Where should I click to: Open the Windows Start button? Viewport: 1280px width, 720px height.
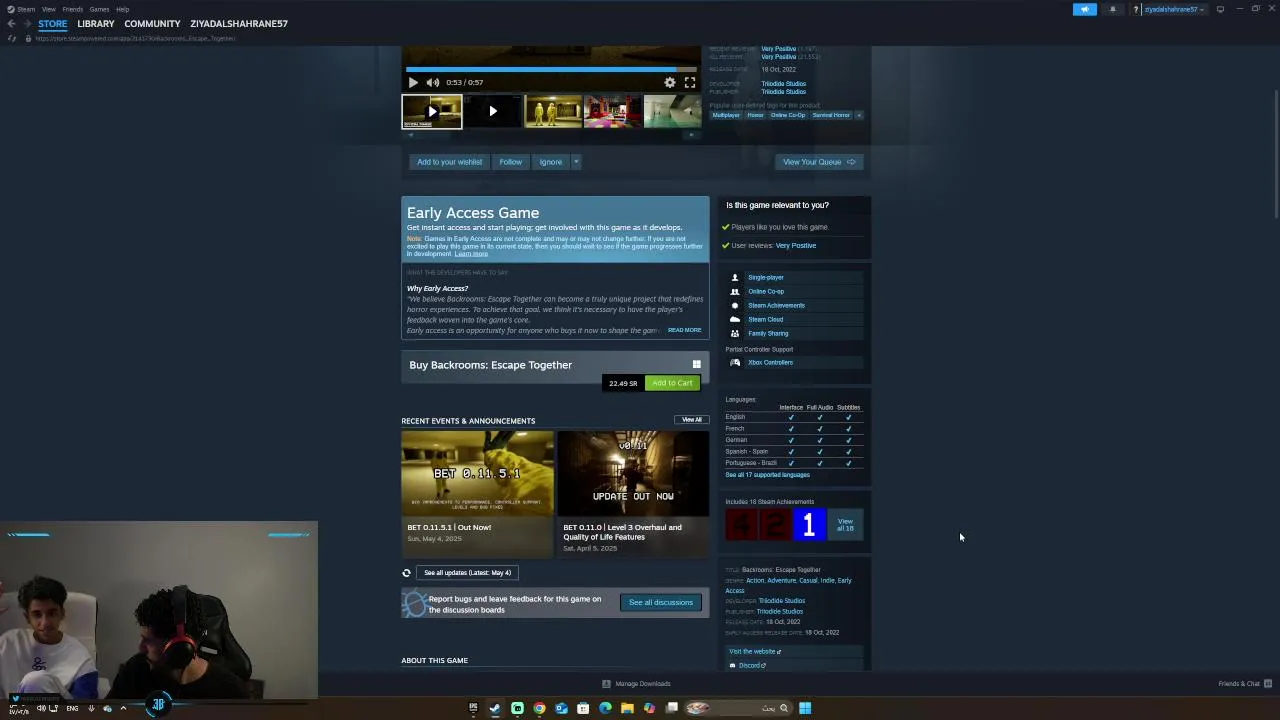click(x=805, y=708)
